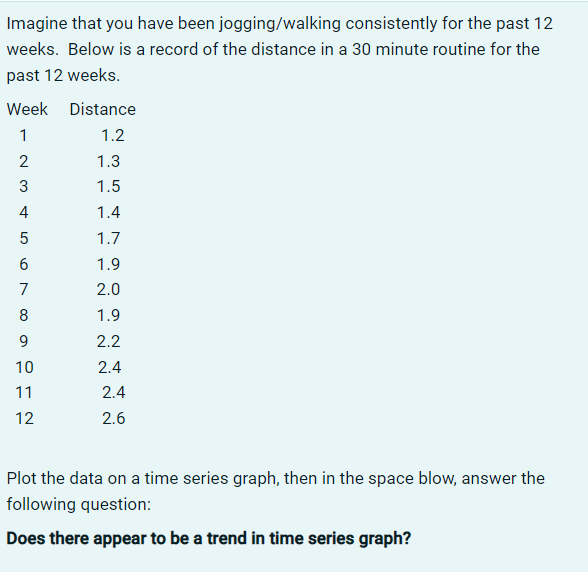The image size is (588, 572).
Task: Select the week 1 distance 1.2
Action: [113, 135]
